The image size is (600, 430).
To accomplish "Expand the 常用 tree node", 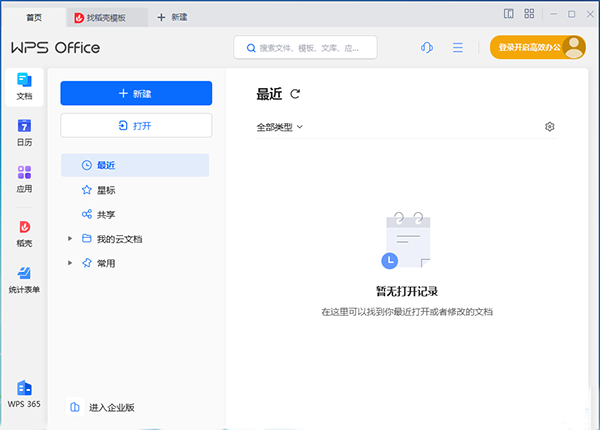I will pyautogui.click(x=70, y=263).
